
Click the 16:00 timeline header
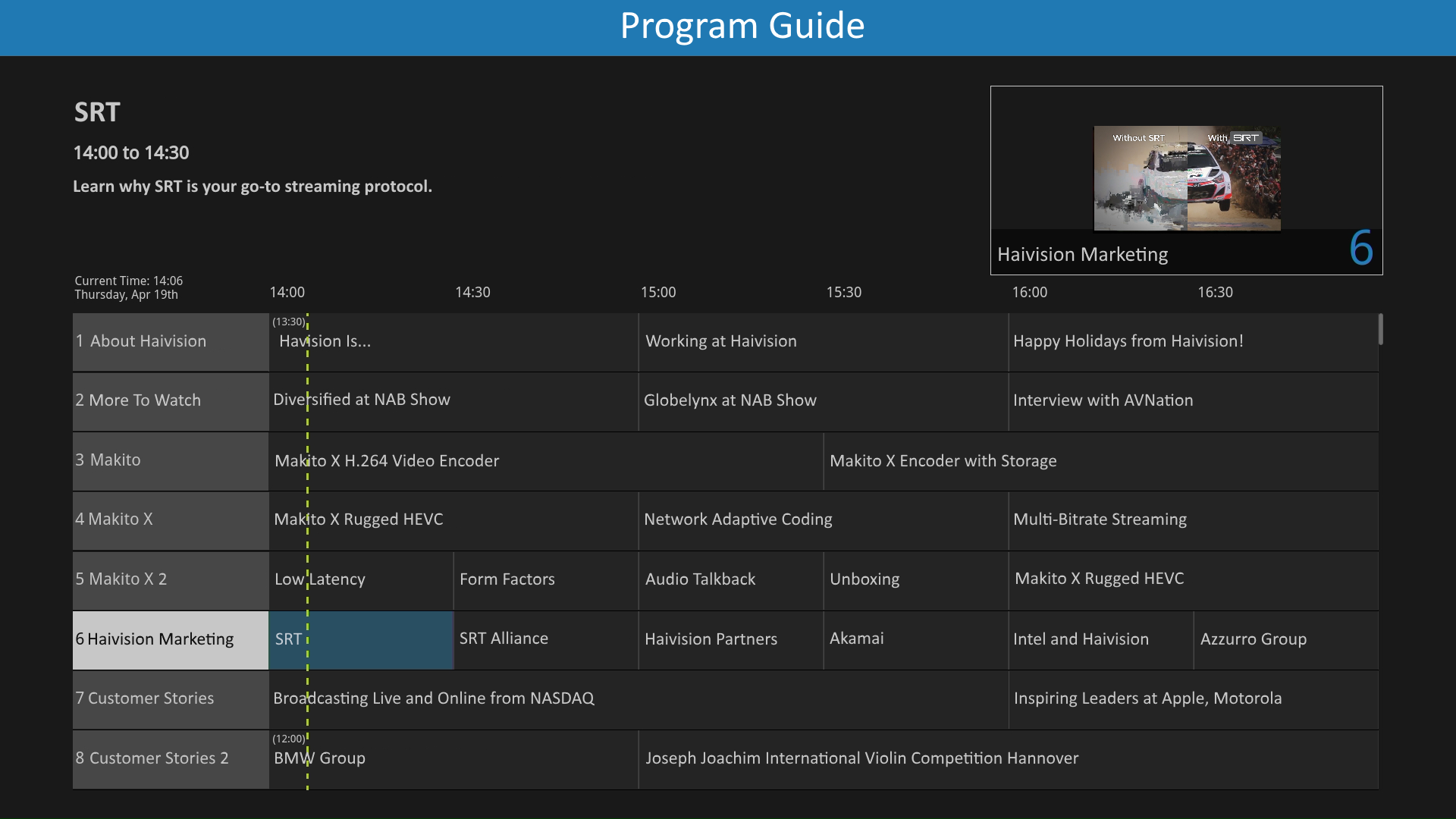[1030, 291]
